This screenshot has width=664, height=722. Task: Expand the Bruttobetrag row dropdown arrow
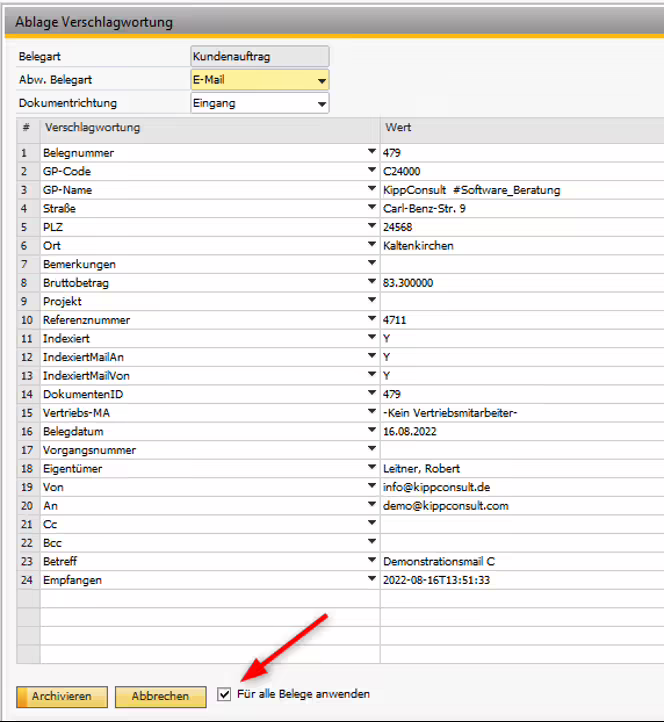(372, 283)
